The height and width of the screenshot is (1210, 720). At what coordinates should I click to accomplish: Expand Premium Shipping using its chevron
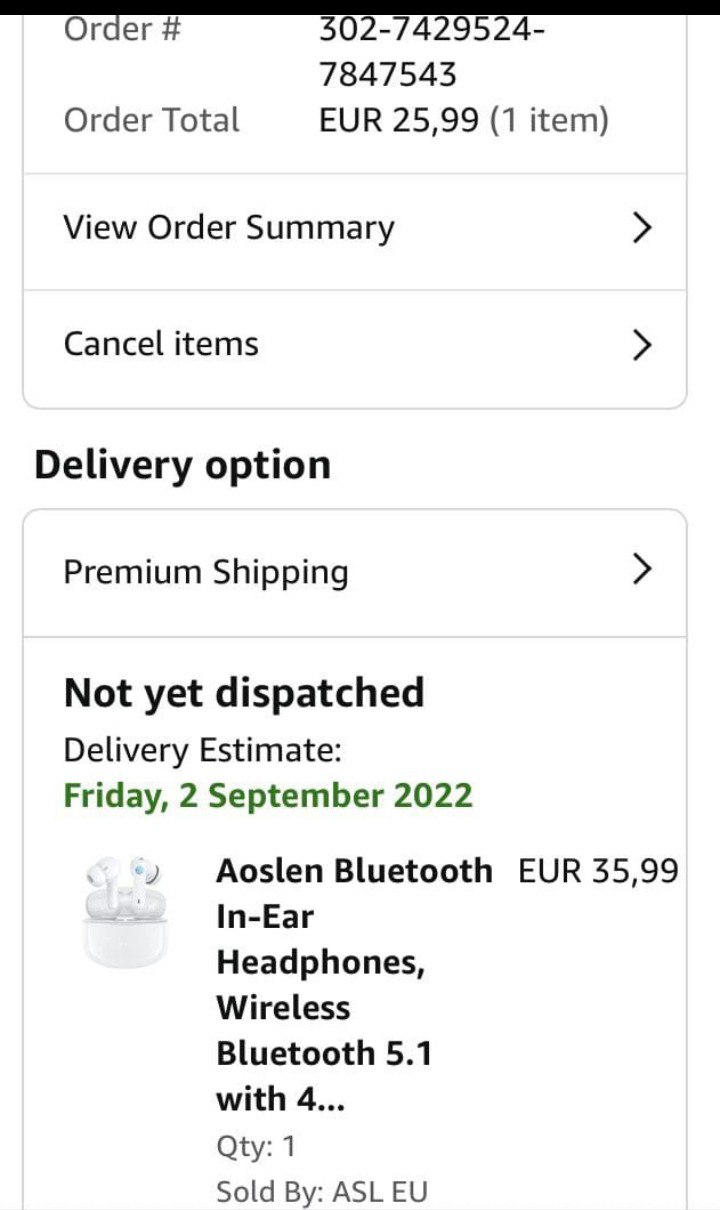(x=643, y=570)
